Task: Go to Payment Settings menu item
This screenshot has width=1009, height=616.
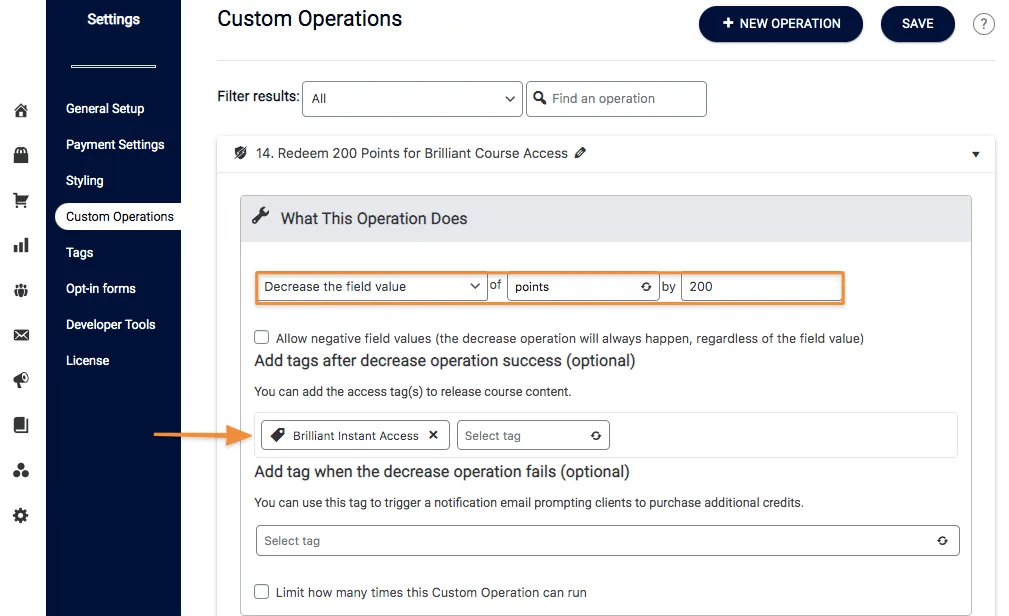Action: 115,145
